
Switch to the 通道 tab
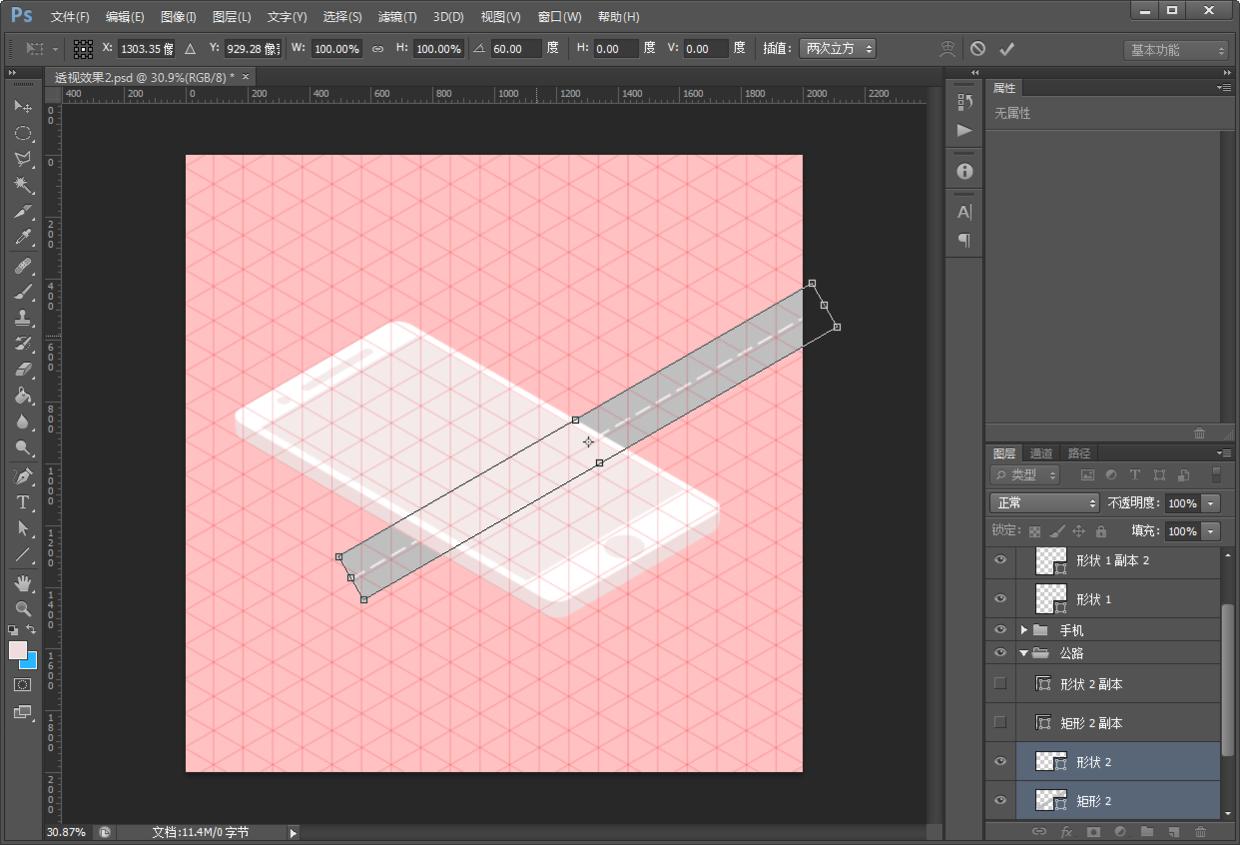1041,453
